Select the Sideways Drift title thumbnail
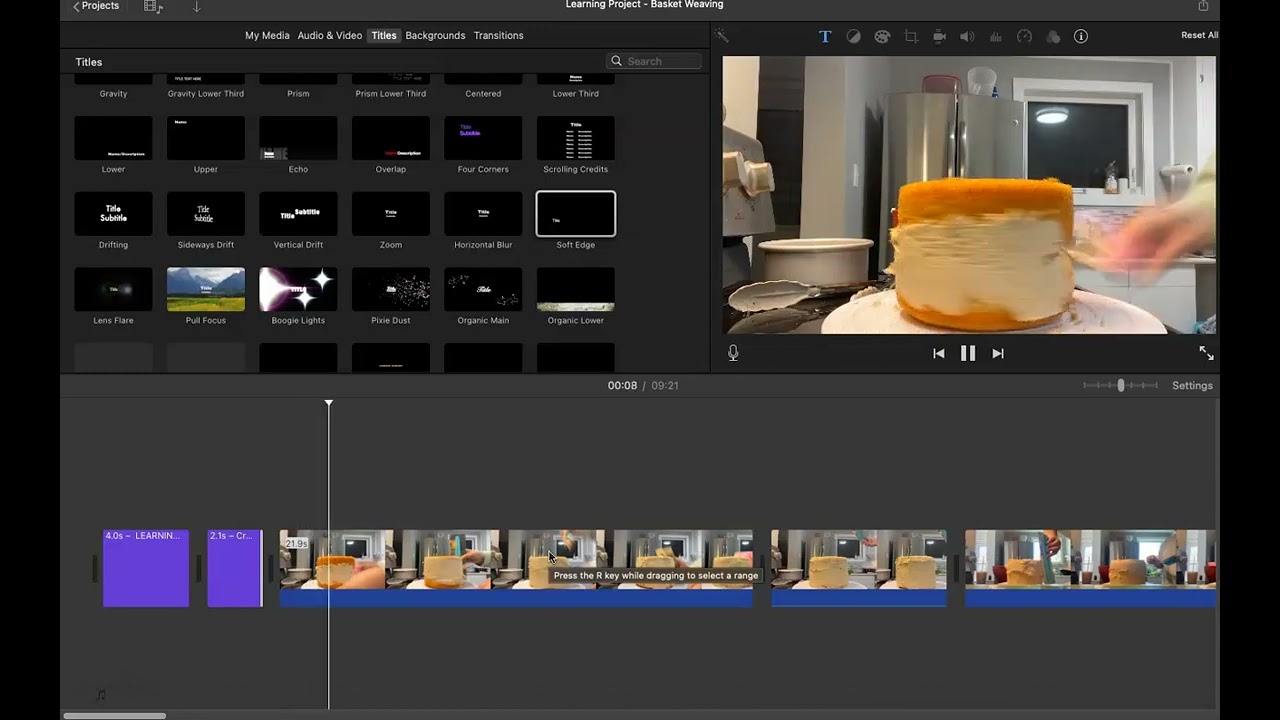This screenshot has height=720, width=1280. point(206,214)
